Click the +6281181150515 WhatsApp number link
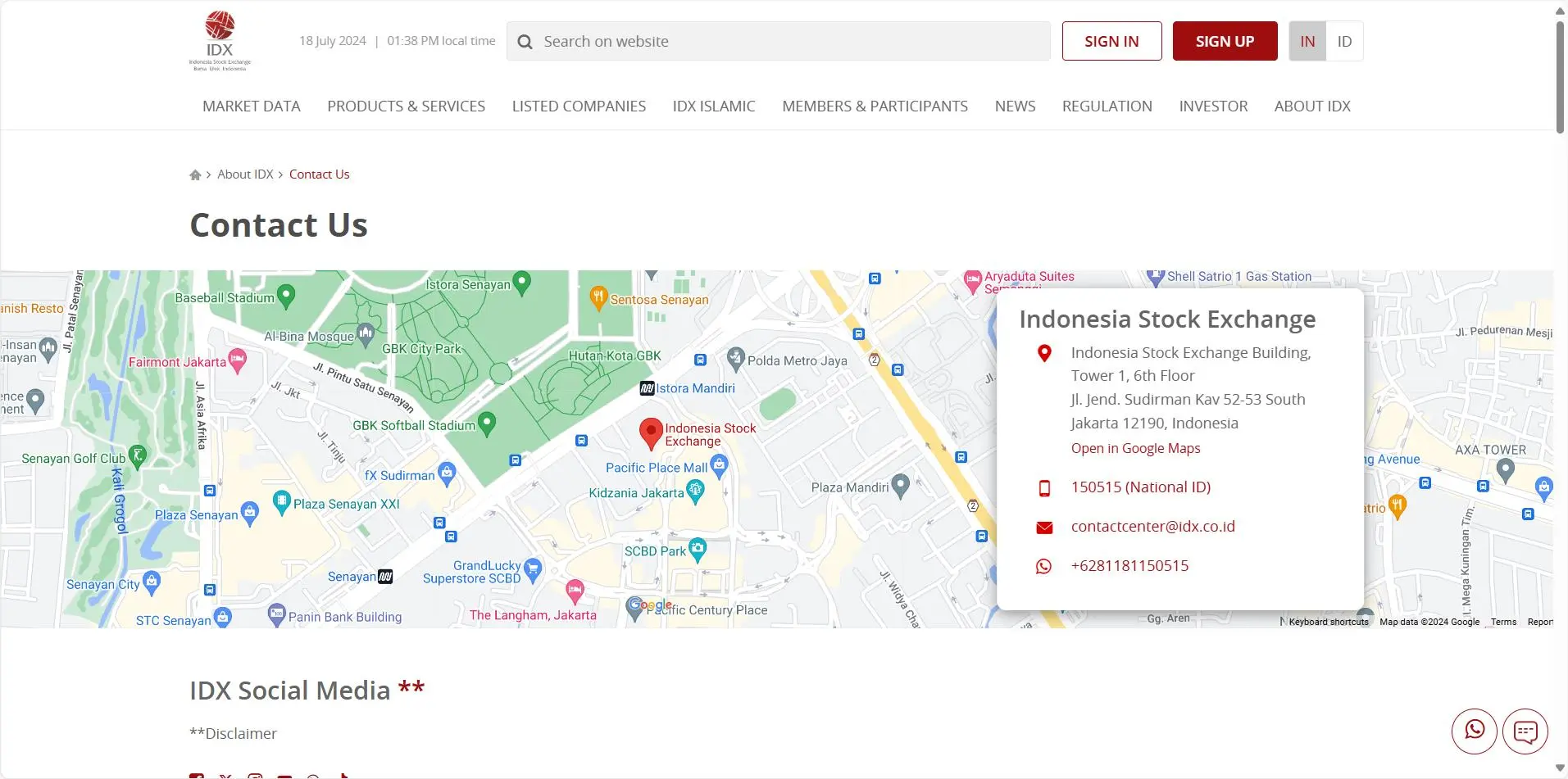 [x=1129, y=566]
